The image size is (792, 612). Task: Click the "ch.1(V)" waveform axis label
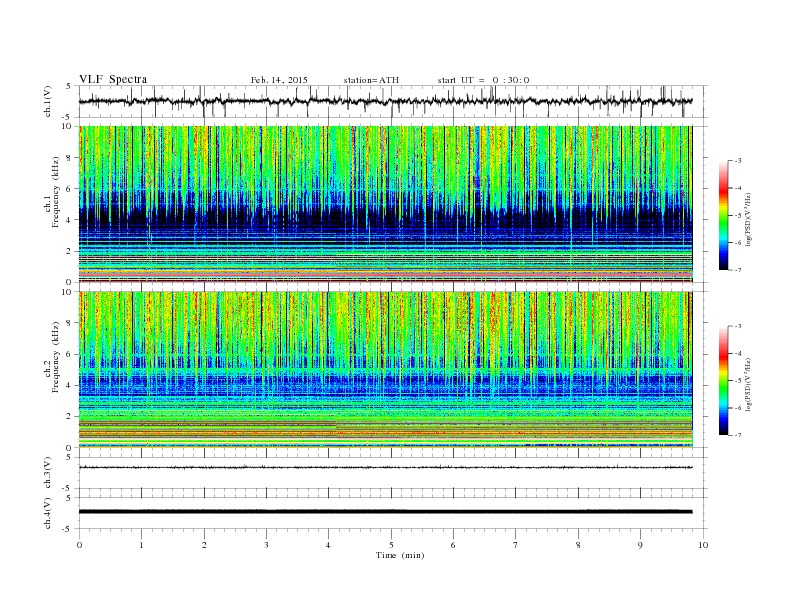(x=49, y=101)
